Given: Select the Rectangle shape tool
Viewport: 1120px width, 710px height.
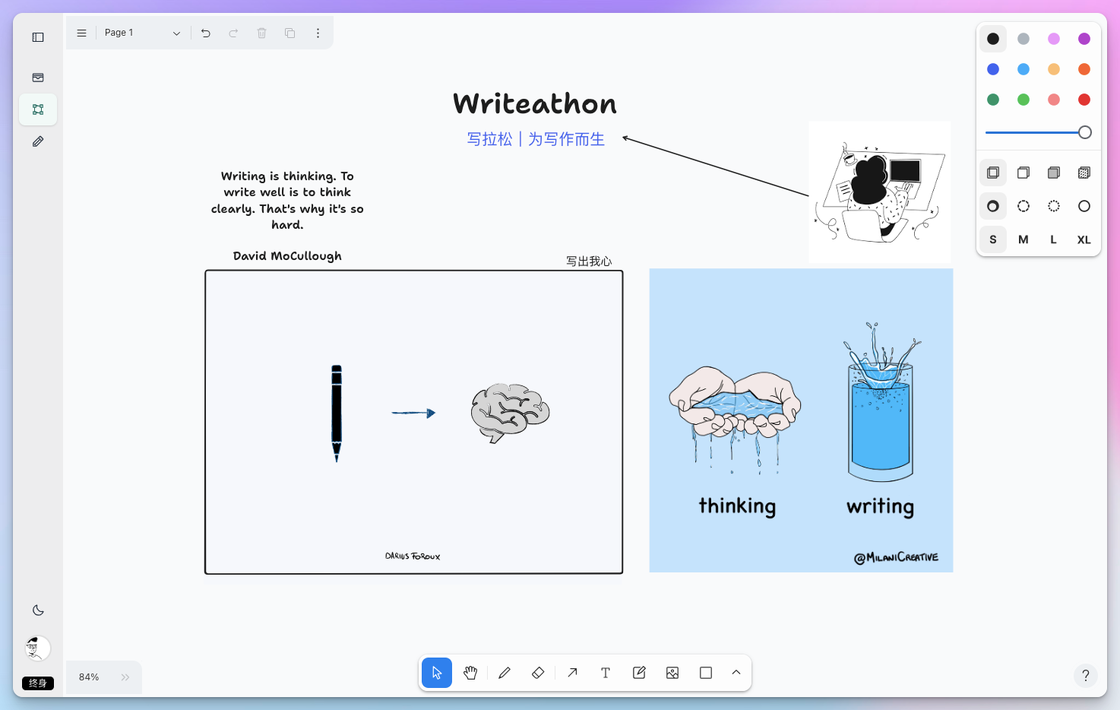Looking at the screenshot, I should pyautogui.click(x=706, y=673).
